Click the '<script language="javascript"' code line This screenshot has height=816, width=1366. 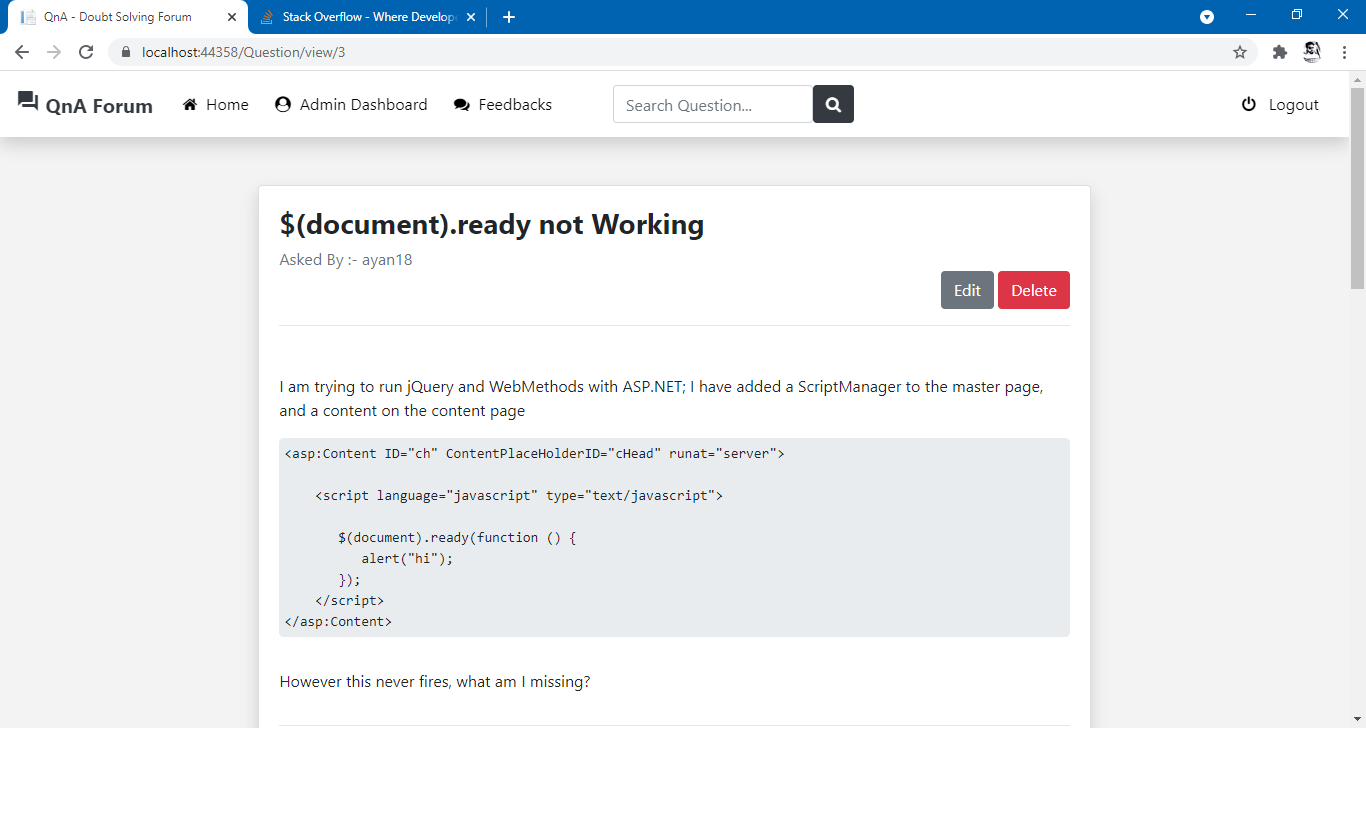point(519,496)
